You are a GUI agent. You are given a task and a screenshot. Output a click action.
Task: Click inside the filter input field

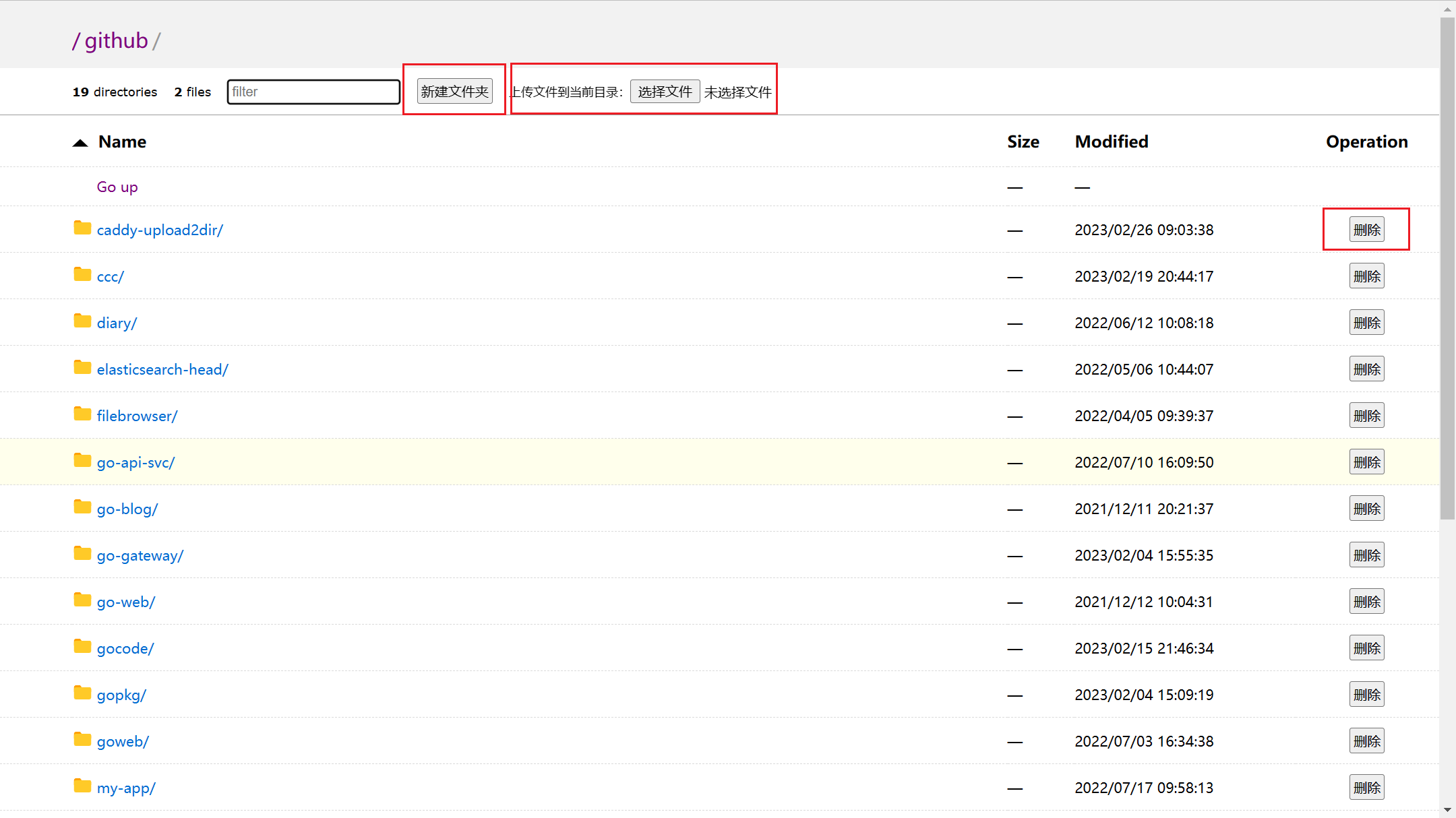pyautogui.click(x=313, y=92)
